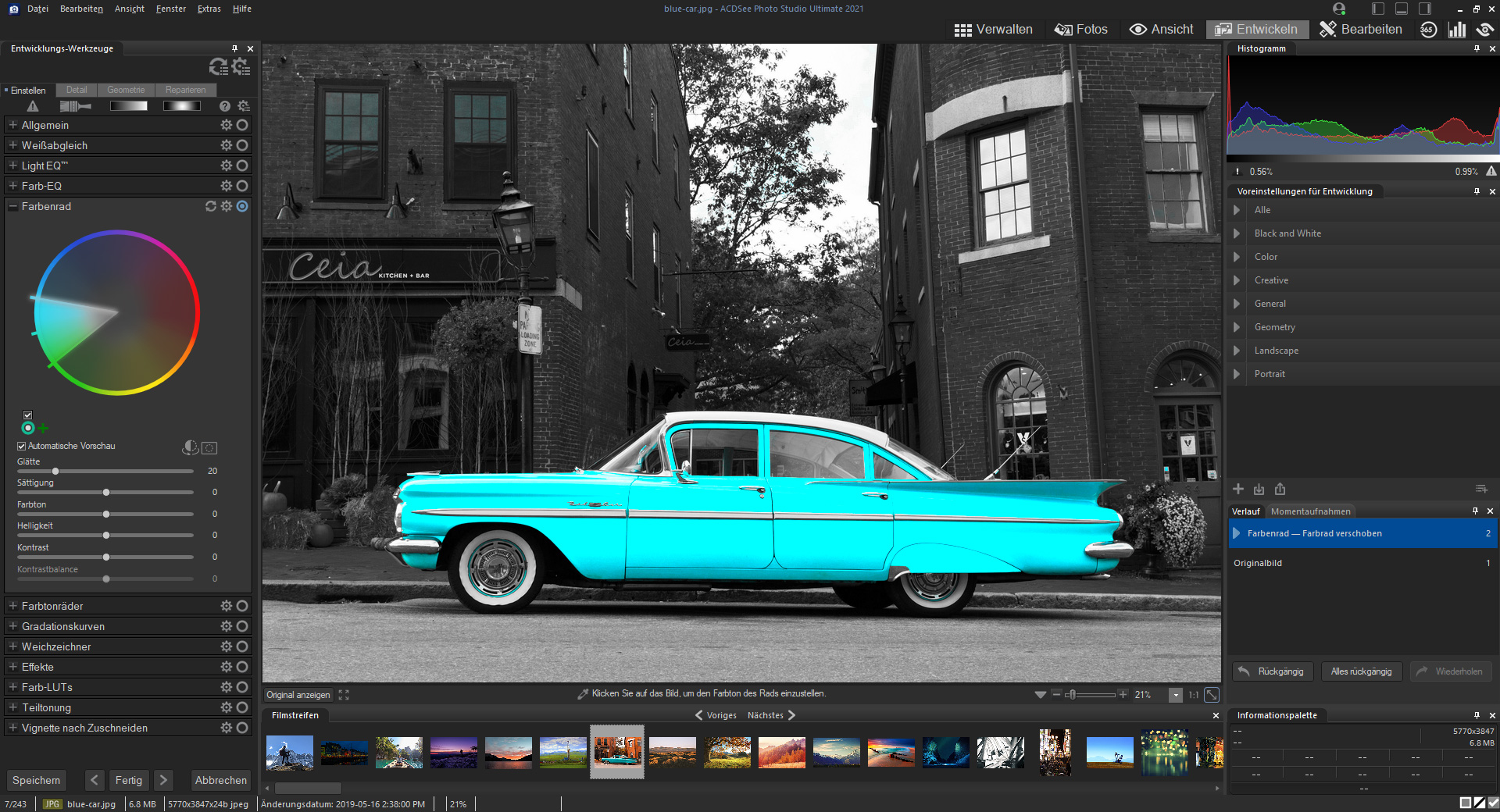The height and width of the screenshot is (812, 1500).
Task: Click the Sättigung slider handle
Action: click(x=106, y=492)
